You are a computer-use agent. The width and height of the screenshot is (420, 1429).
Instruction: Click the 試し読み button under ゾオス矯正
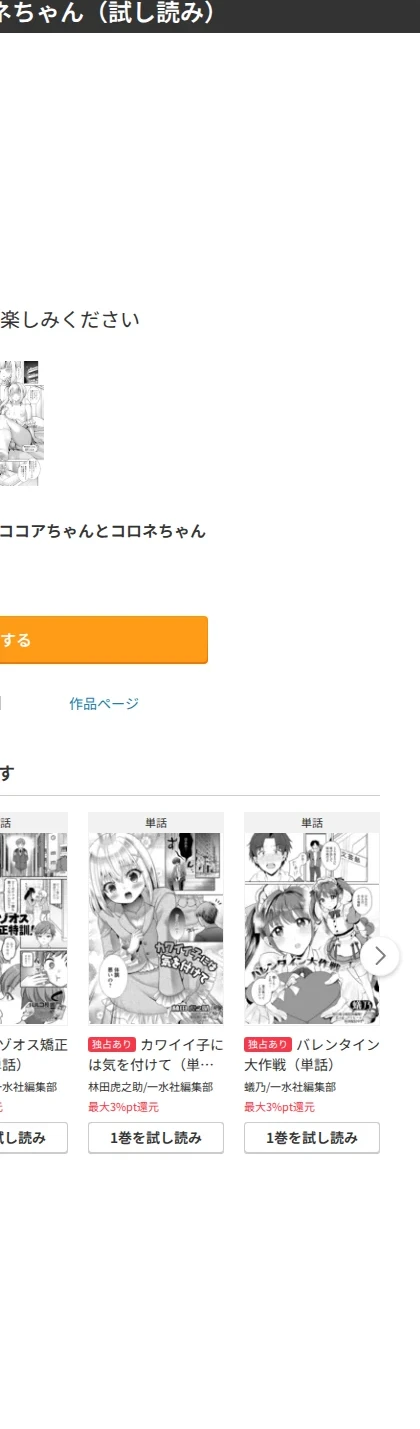coord(33,1138)
